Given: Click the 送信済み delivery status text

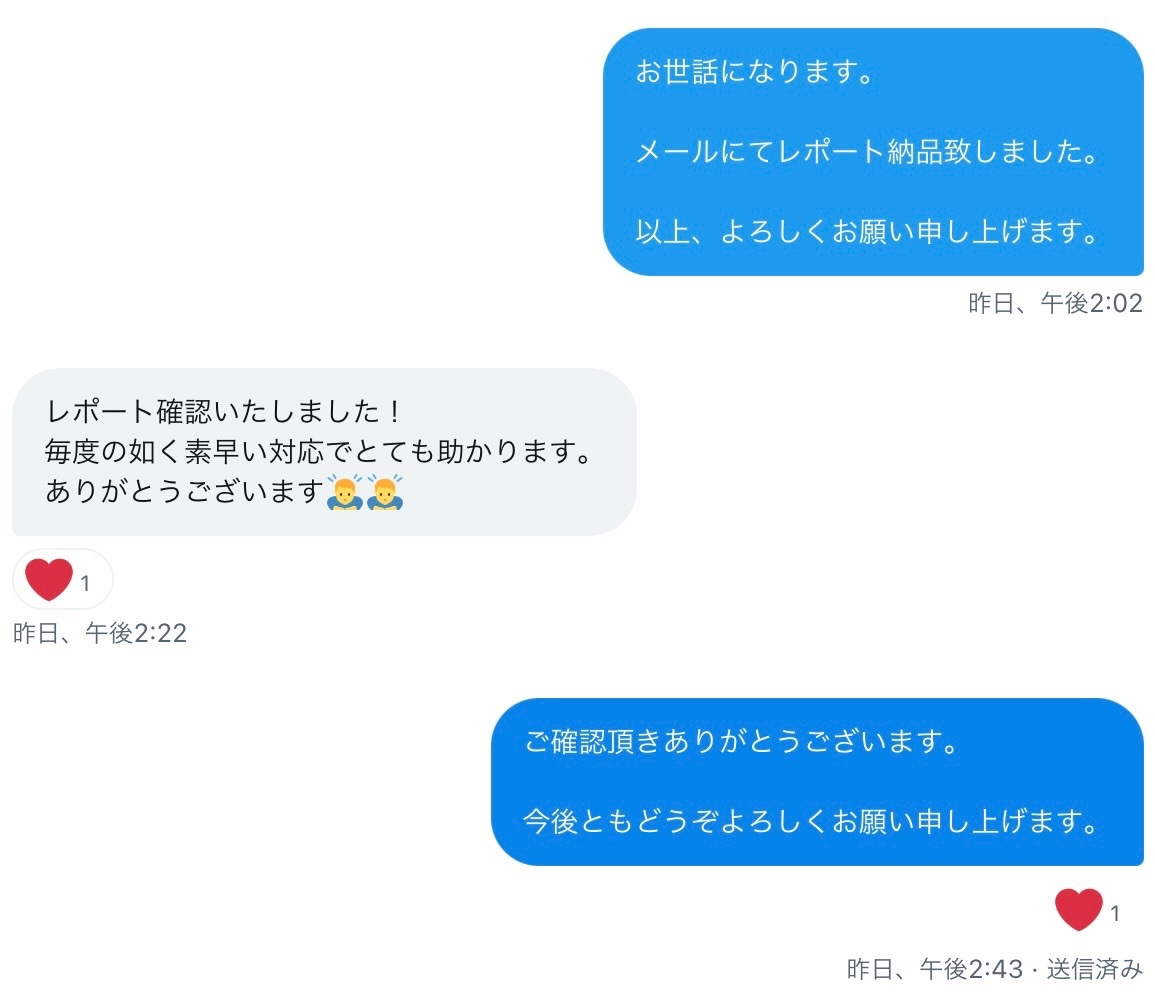Looking at the screenshot, I should pyautogui.click(x=1095, y=969).
